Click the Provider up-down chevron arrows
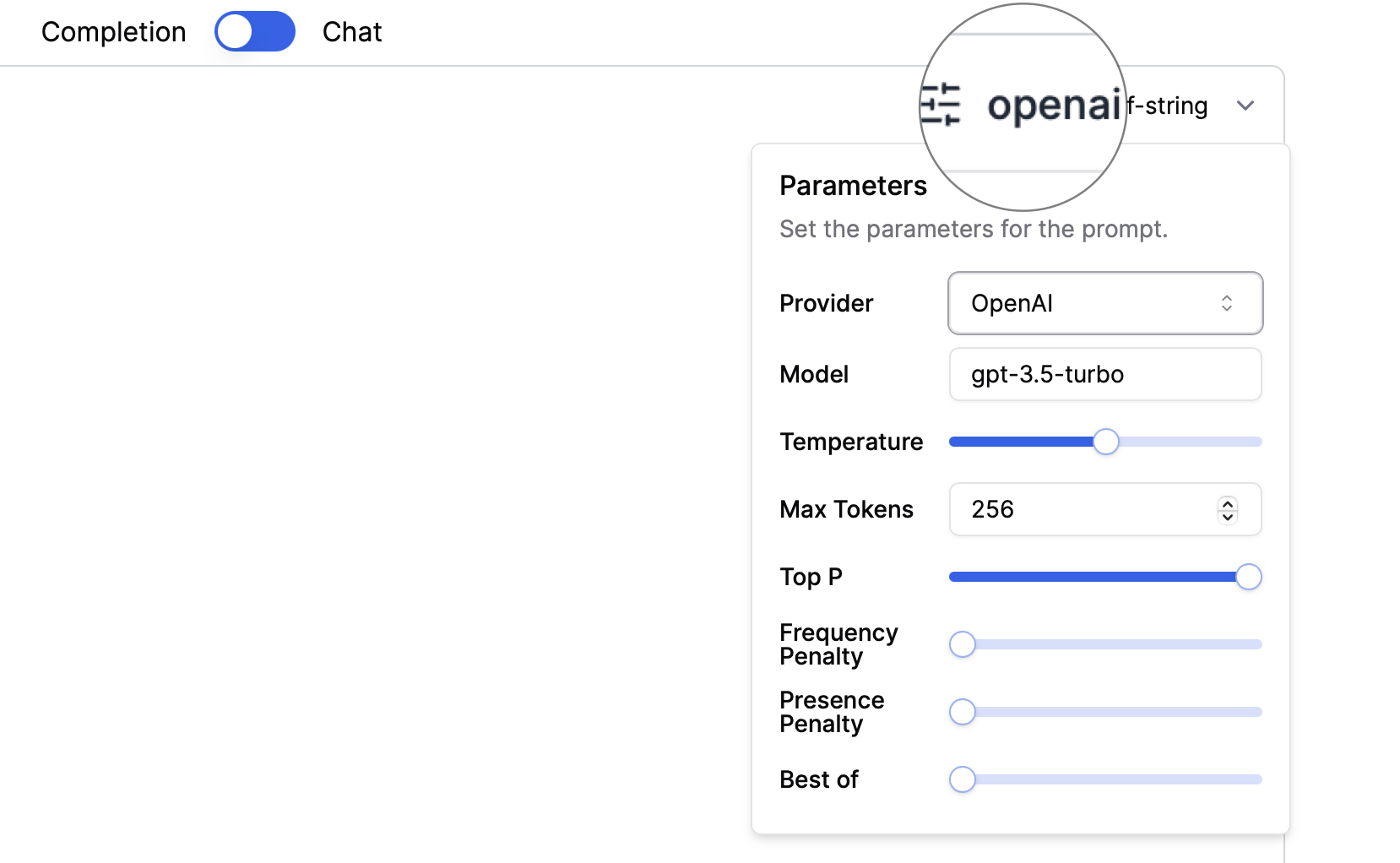 click(1227, 303)
